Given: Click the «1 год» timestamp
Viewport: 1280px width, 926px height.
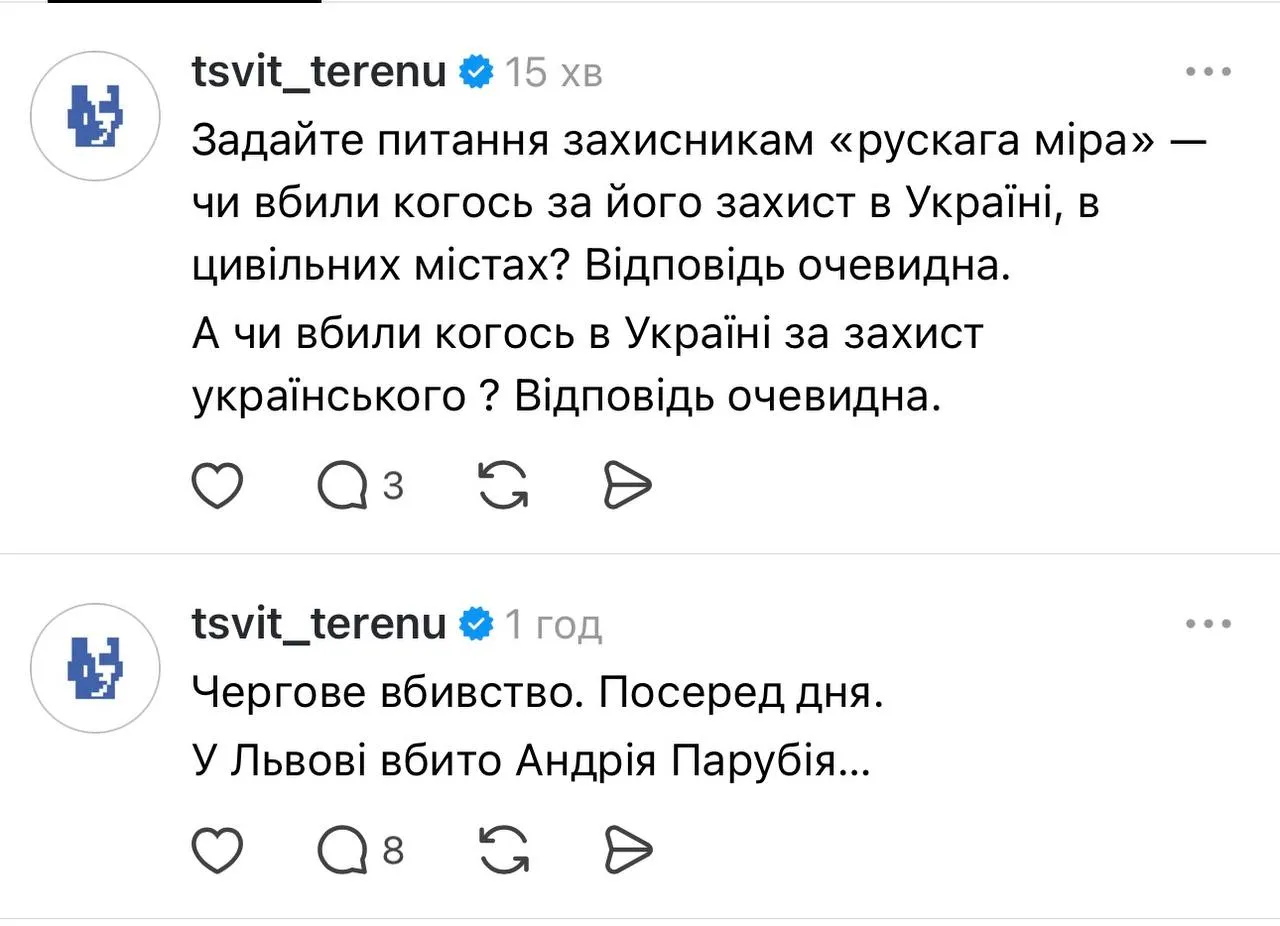Looking at the screenshot, I should (x=552, y=623).
